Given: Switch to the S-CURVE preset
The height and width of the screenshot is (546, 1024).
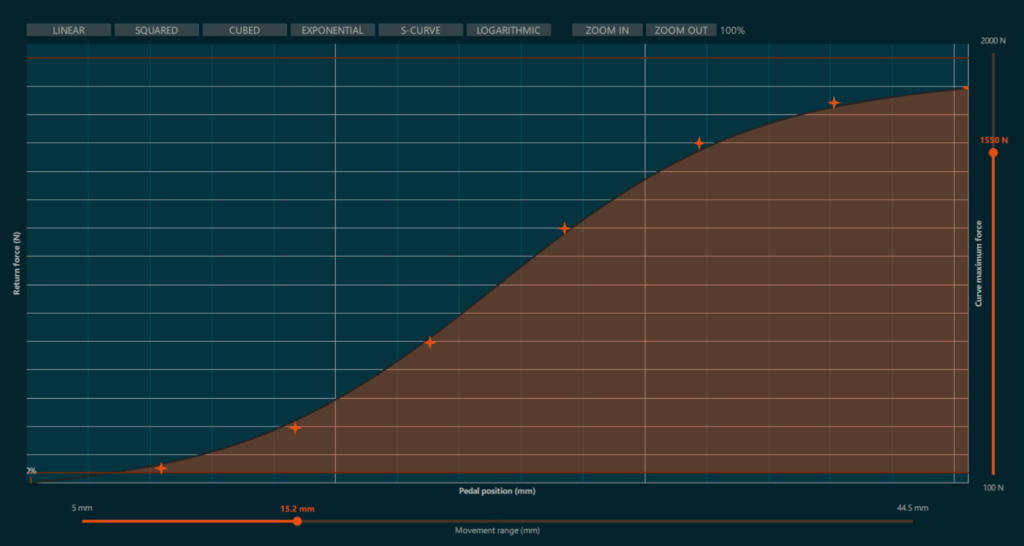Looking at the screenshot, I should pyautogui.click(x=420, y=30).
